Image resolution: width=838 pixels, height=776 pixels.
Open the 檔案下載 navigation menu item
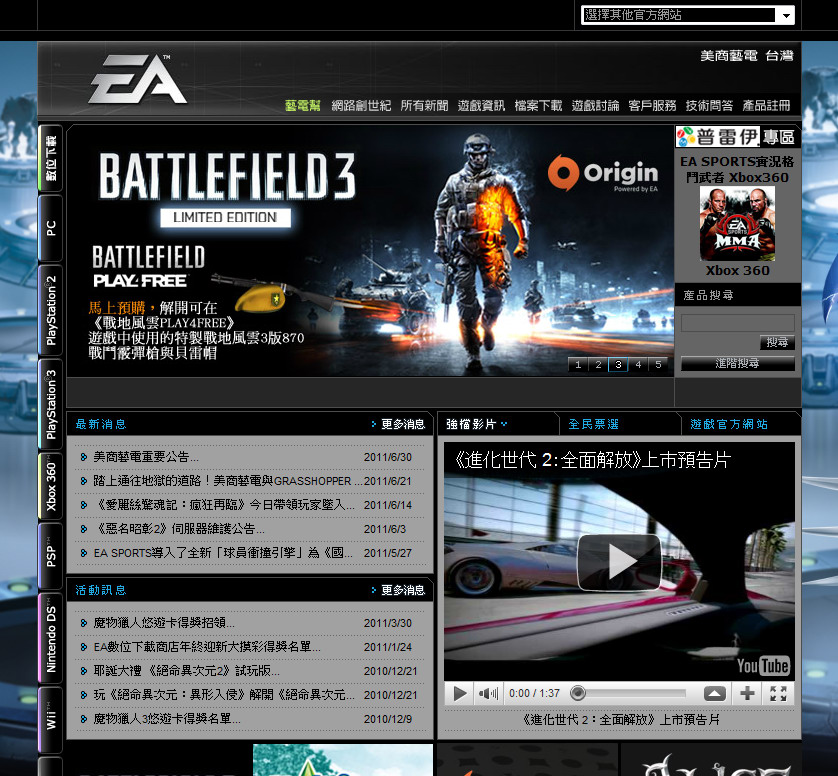[x=538, y=105]
